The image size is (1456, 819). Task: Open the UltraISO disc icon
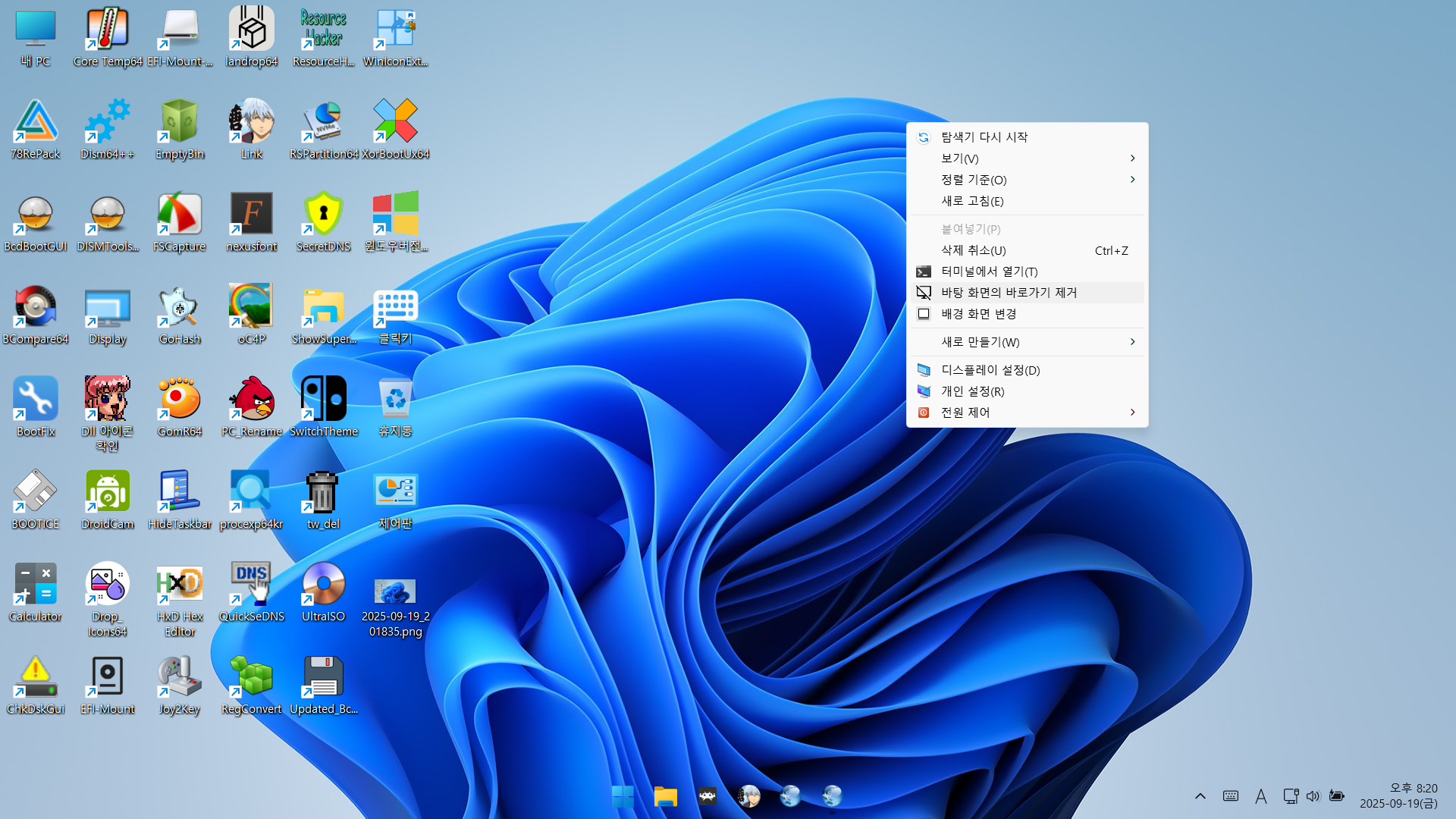323,585
